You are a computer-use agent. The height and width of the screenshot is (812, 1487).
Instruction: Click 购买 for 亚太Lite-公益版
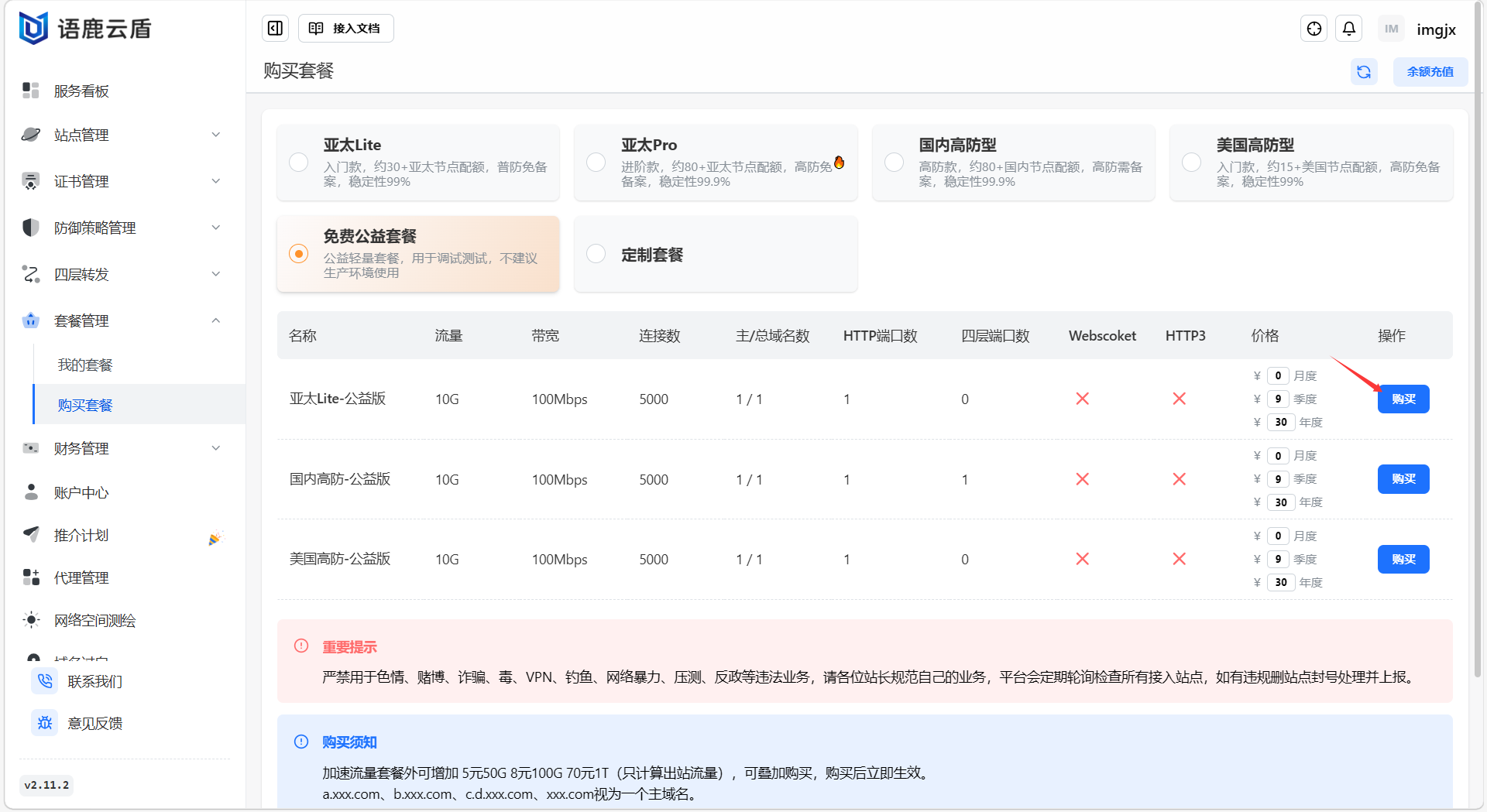(1403, 399)
